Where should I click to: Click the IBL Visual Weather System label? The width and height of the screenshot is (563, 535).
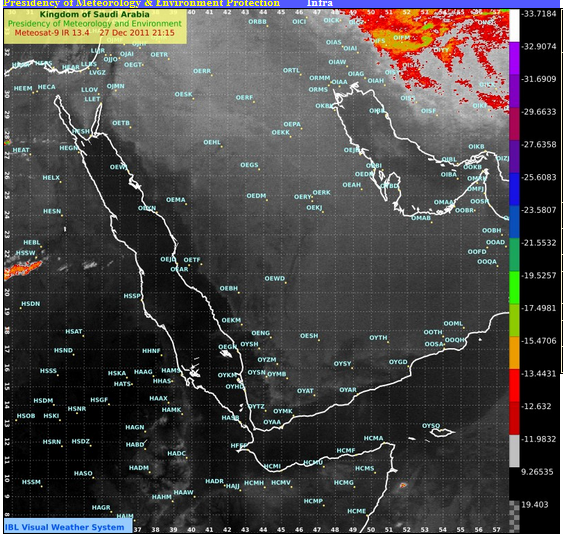tap(65, 527)
